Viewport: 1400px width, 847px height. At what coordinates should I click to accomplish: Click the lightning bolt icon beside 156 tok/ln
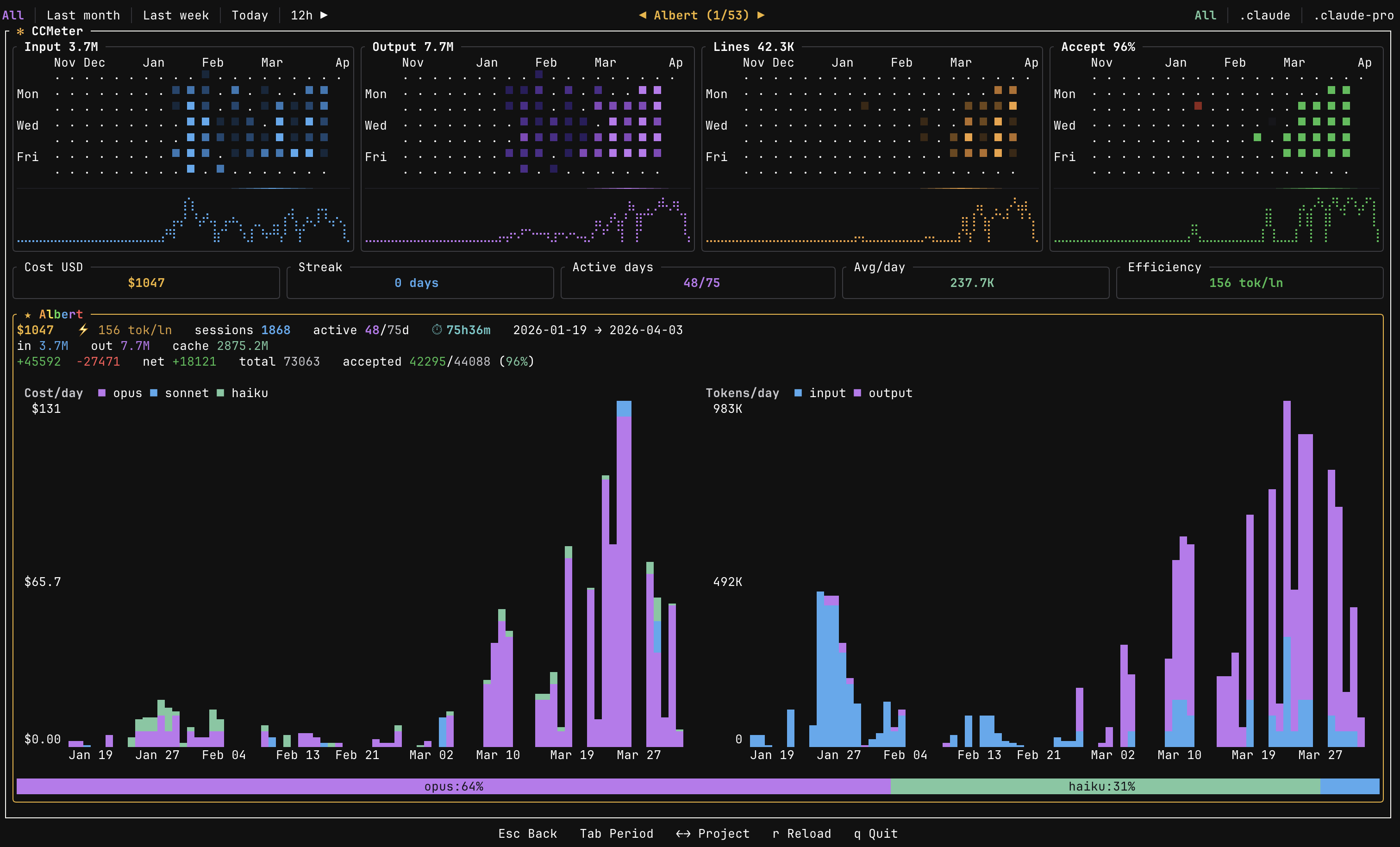(x=83, y=330)
